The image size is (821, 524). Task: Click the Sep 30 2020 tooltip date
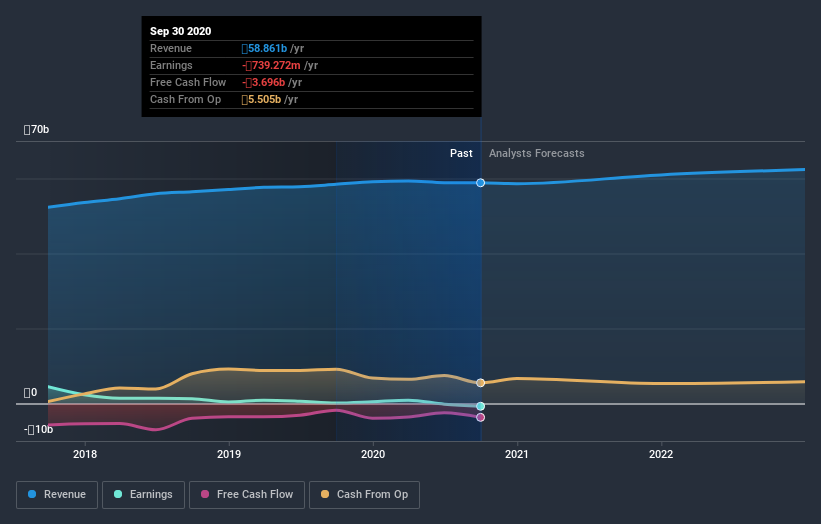tap(181, 31)
